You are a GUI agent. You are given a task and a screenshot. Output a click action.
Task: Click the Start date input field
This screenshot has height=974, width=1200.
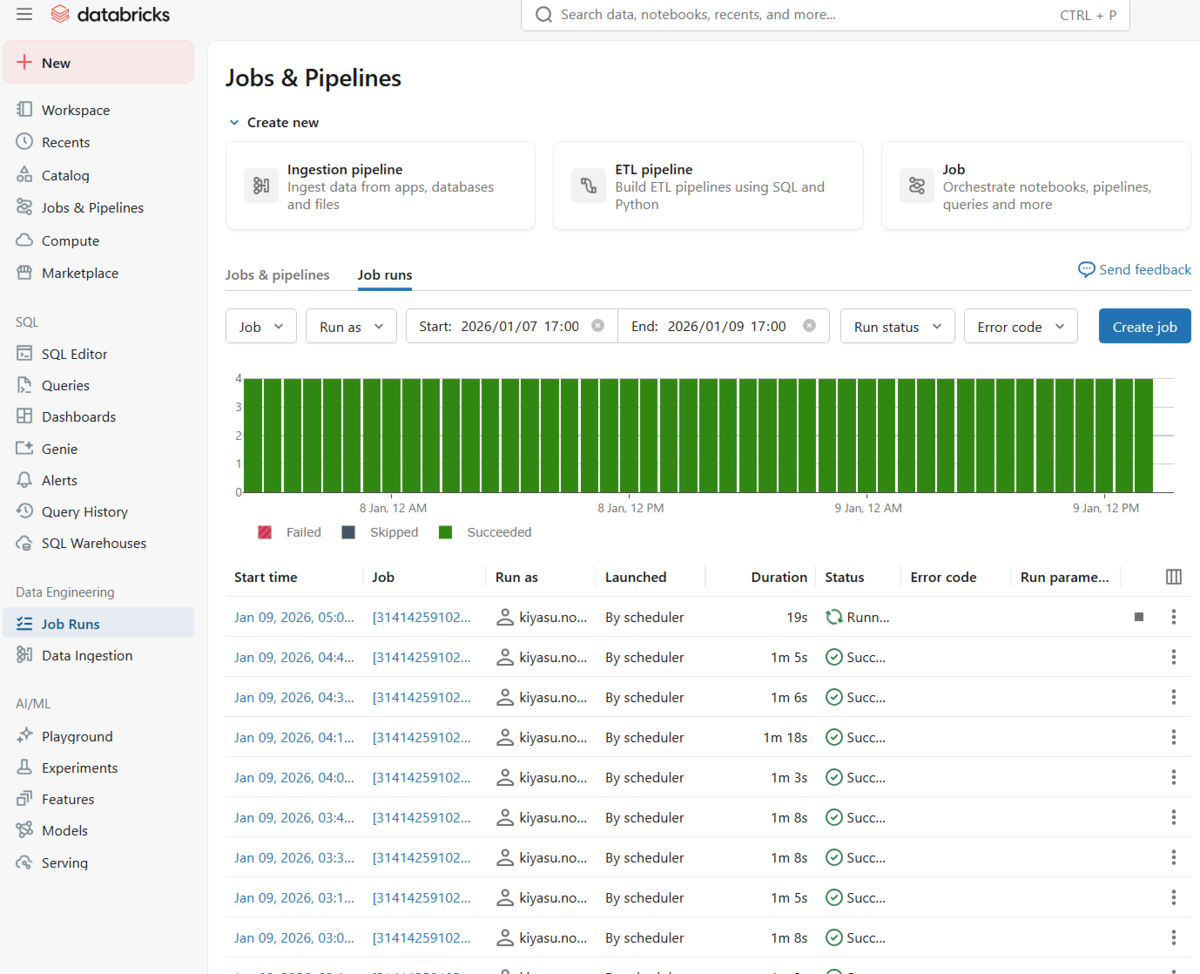pos(512,326)
